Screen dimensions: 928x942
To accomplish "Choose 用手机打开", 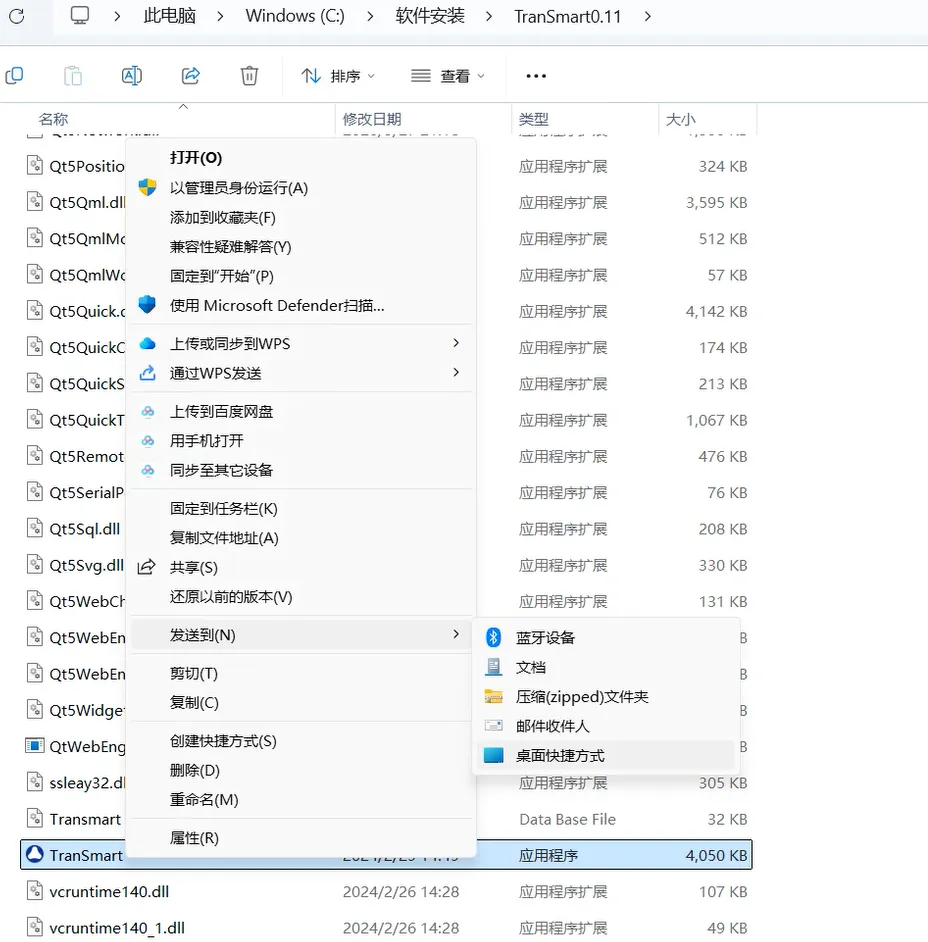I will pyautogui.click(x=301, y=441).
